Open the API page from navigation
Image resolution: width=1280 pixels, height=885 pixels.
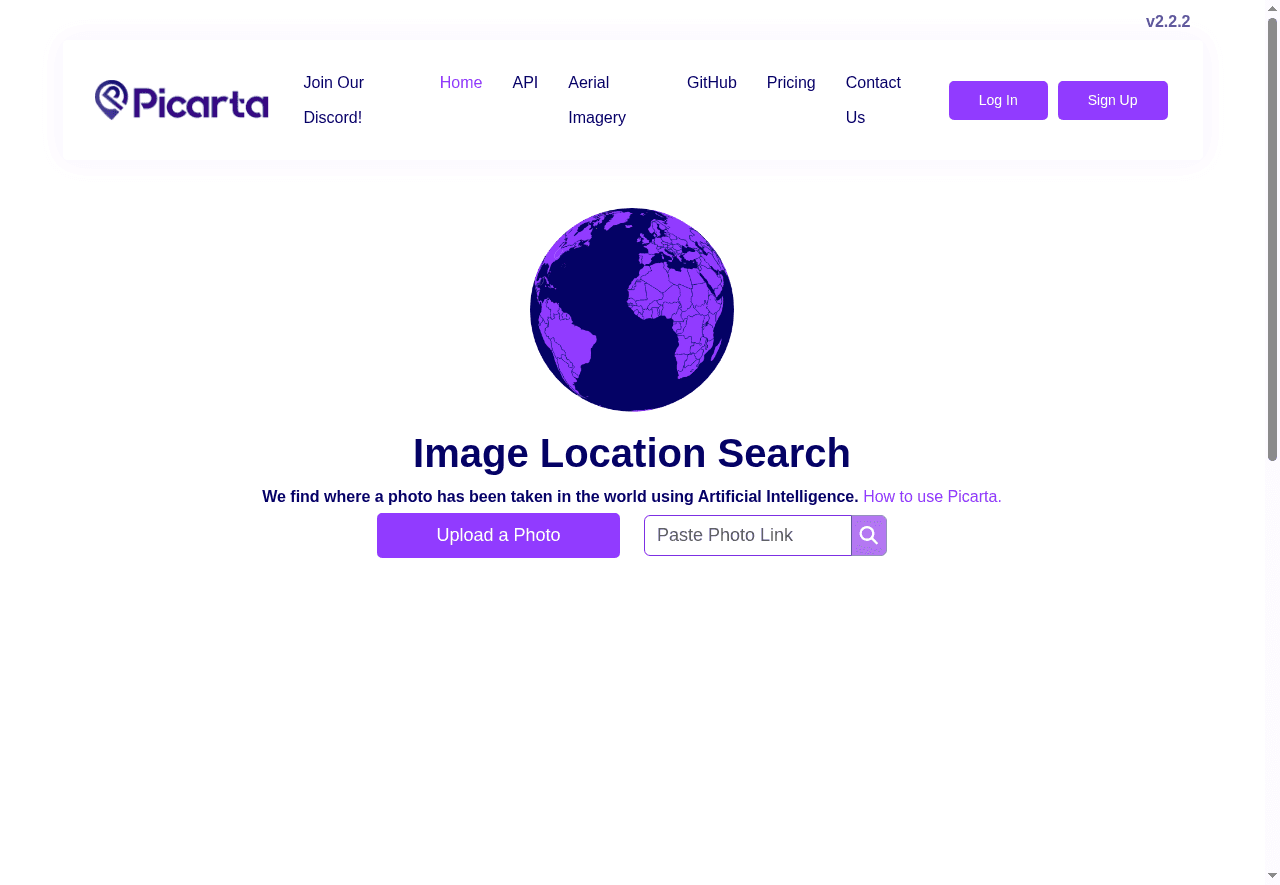[x=525, y=83]
